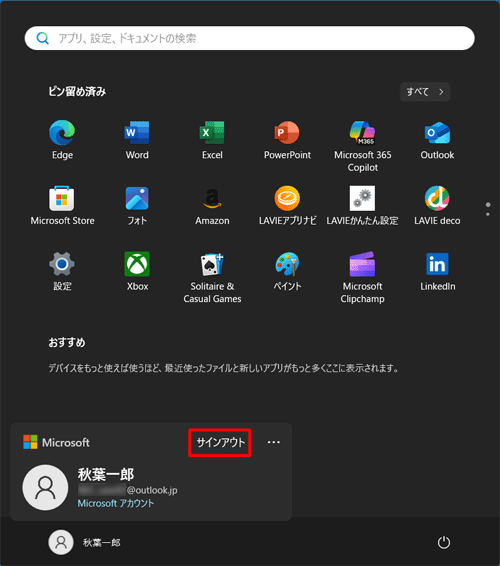The image size is (500, 566).
Task: Go to next pinned page via page dots
Action: coord(488,214)
